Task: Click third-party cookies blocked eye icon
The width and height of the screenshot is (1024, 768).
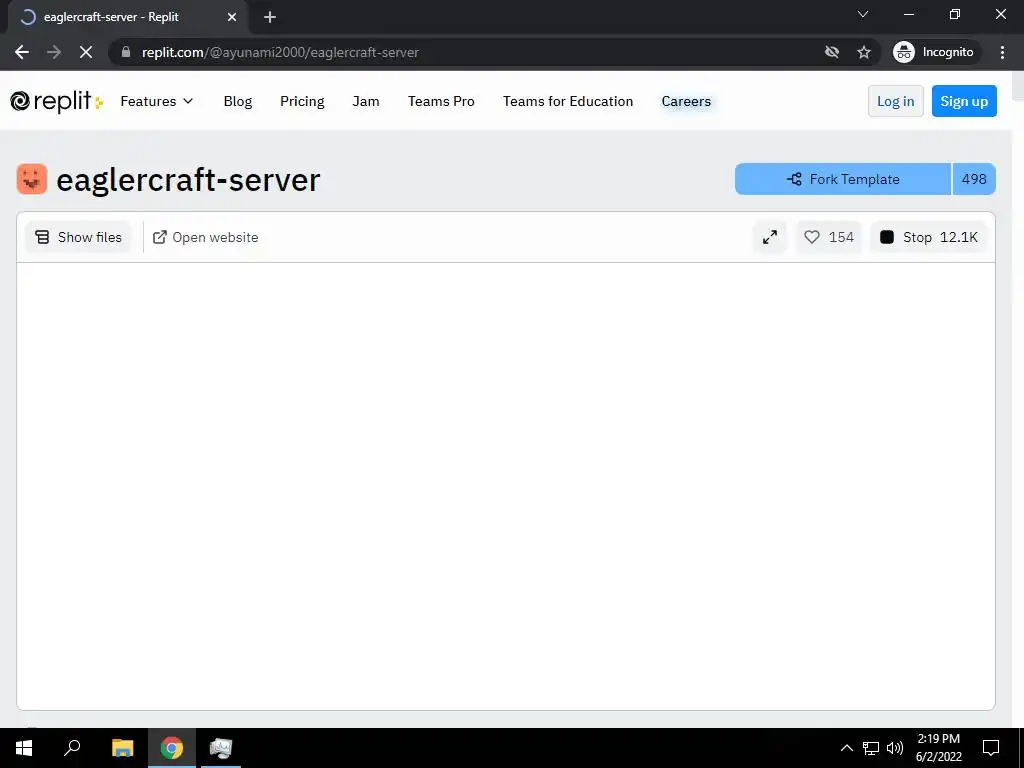Action: coord(831,52)
